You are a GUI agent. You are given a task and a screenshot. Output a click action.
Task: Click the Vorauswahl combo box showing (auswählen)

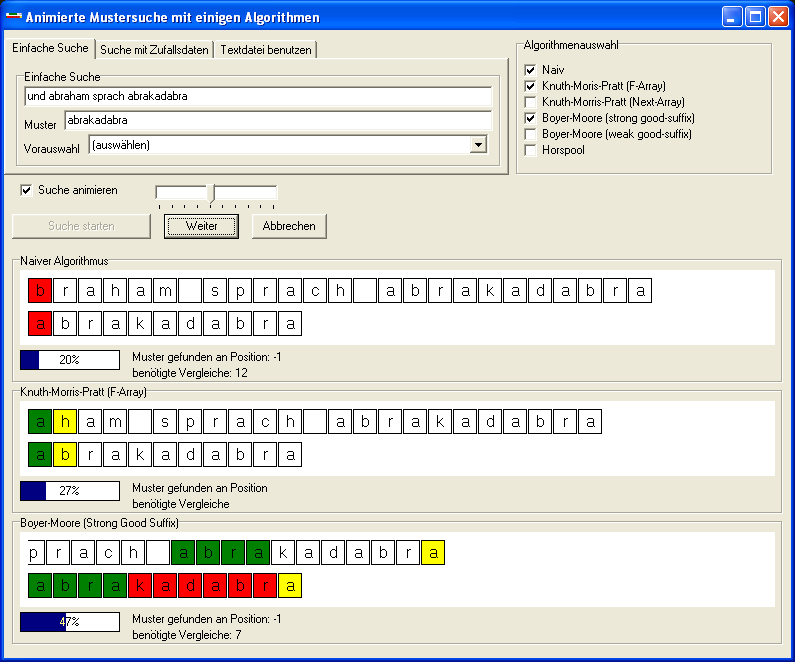point(278,145)
